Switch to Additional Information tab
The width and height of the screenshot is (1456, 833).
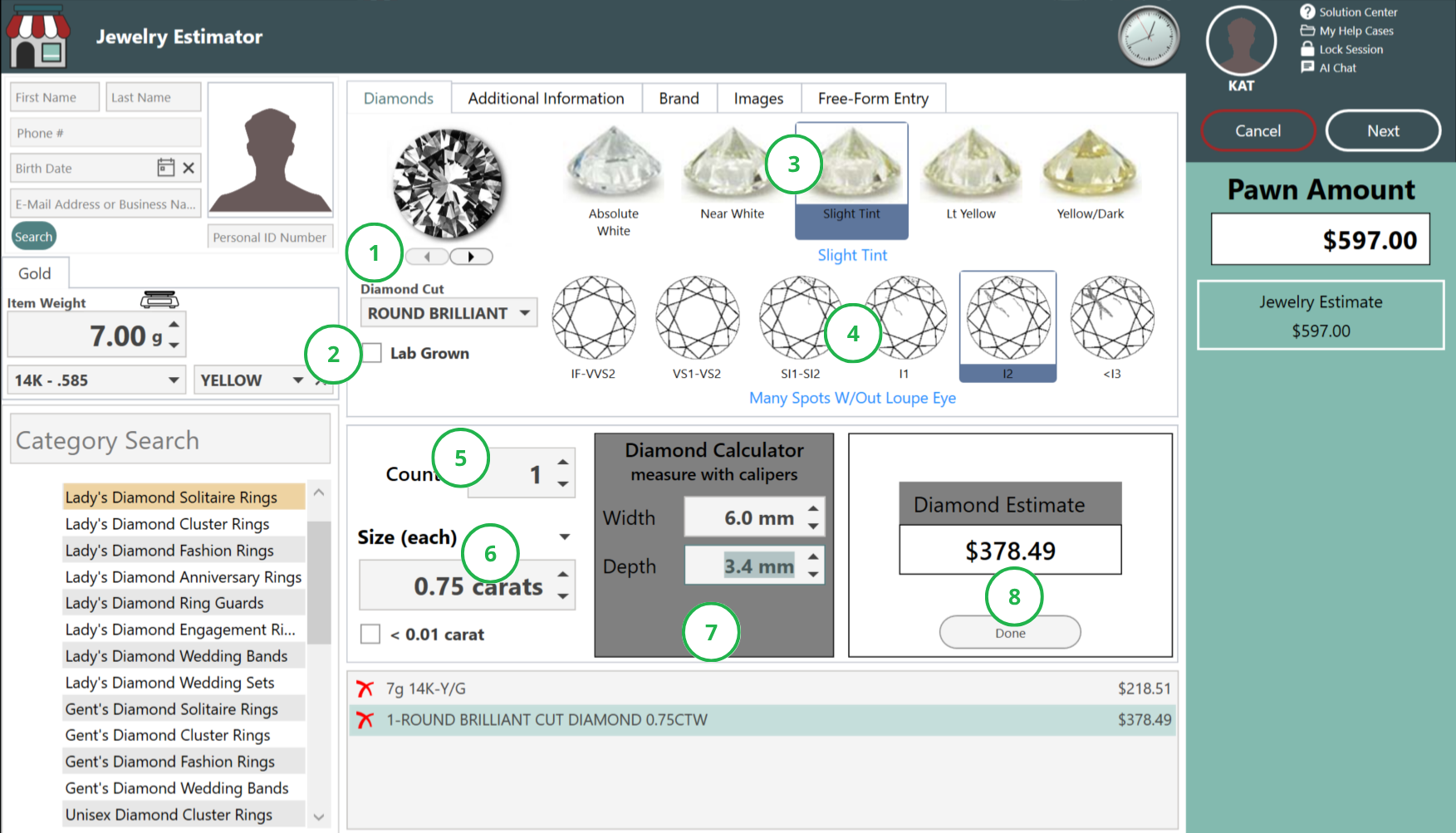(546, 98)
